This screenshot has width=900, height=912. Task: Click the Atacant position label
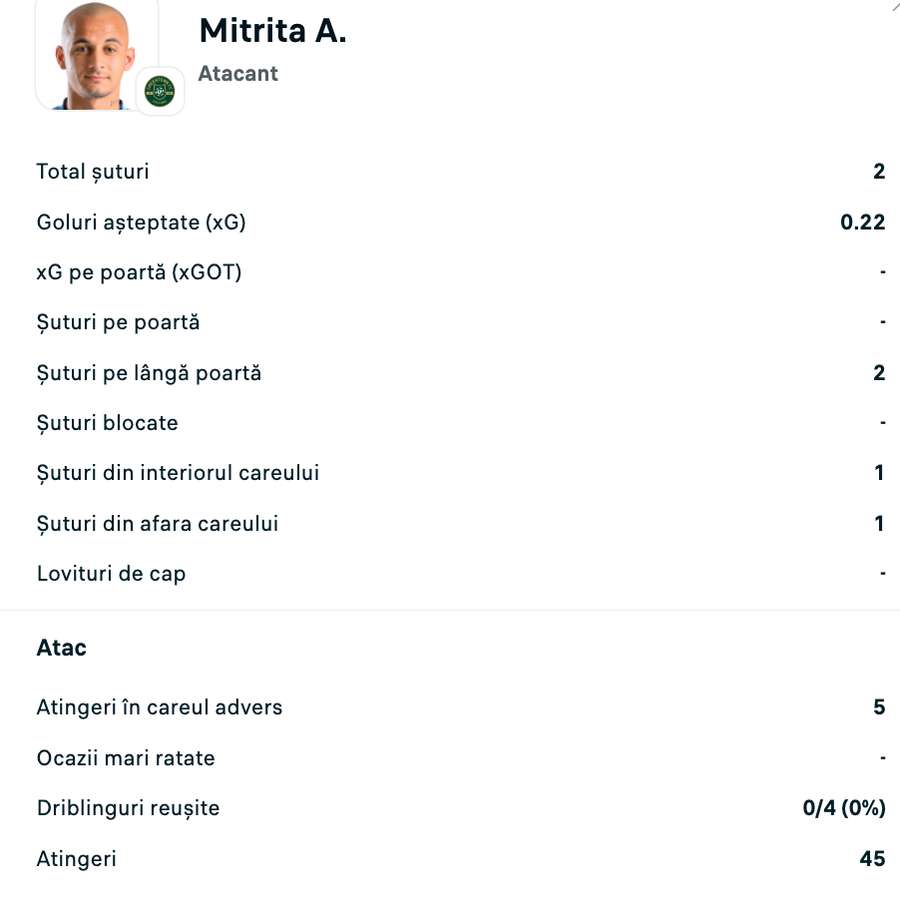238,73
